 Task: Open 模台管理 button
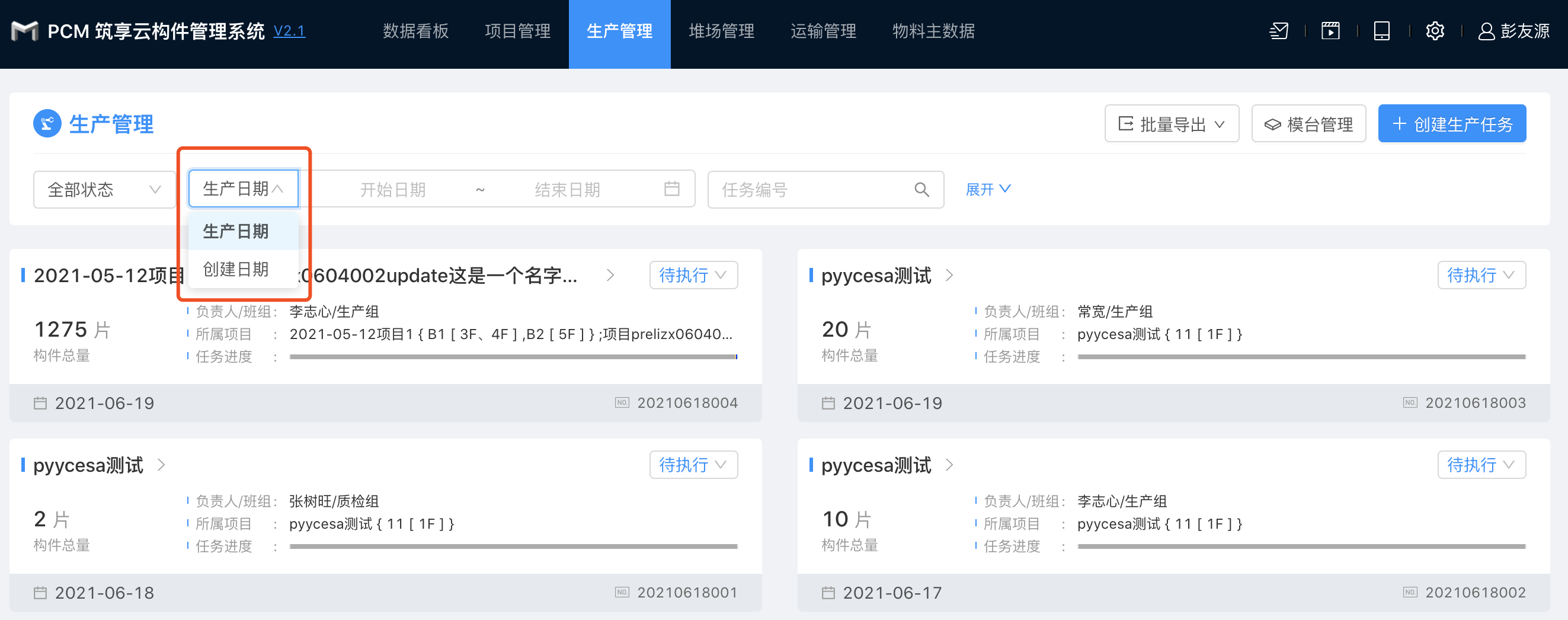coord(1308,124)
